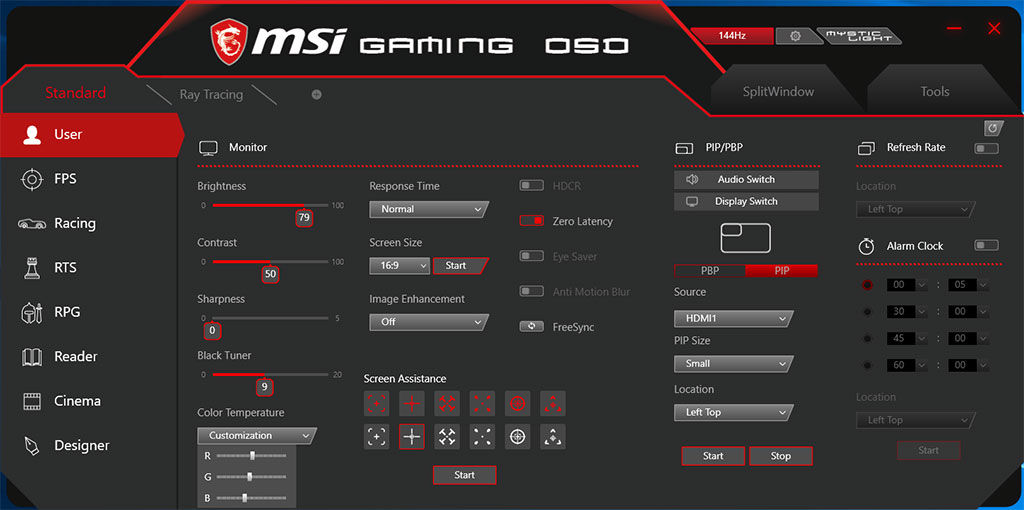Image resolution: width=1024 pixels, height=510 pixels.
Task: Select the 30:00 alarm radio button
Action: (867, 312)
